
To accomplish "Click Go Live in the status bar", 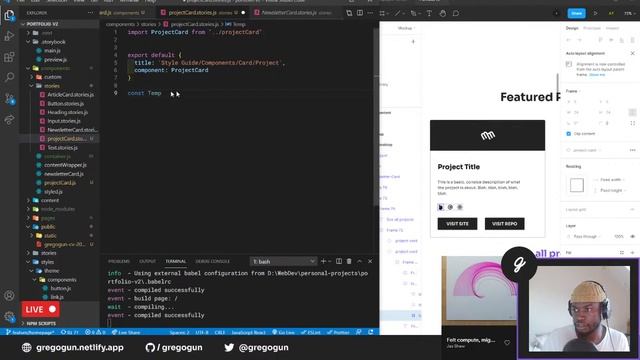I will tap(283, 332).
